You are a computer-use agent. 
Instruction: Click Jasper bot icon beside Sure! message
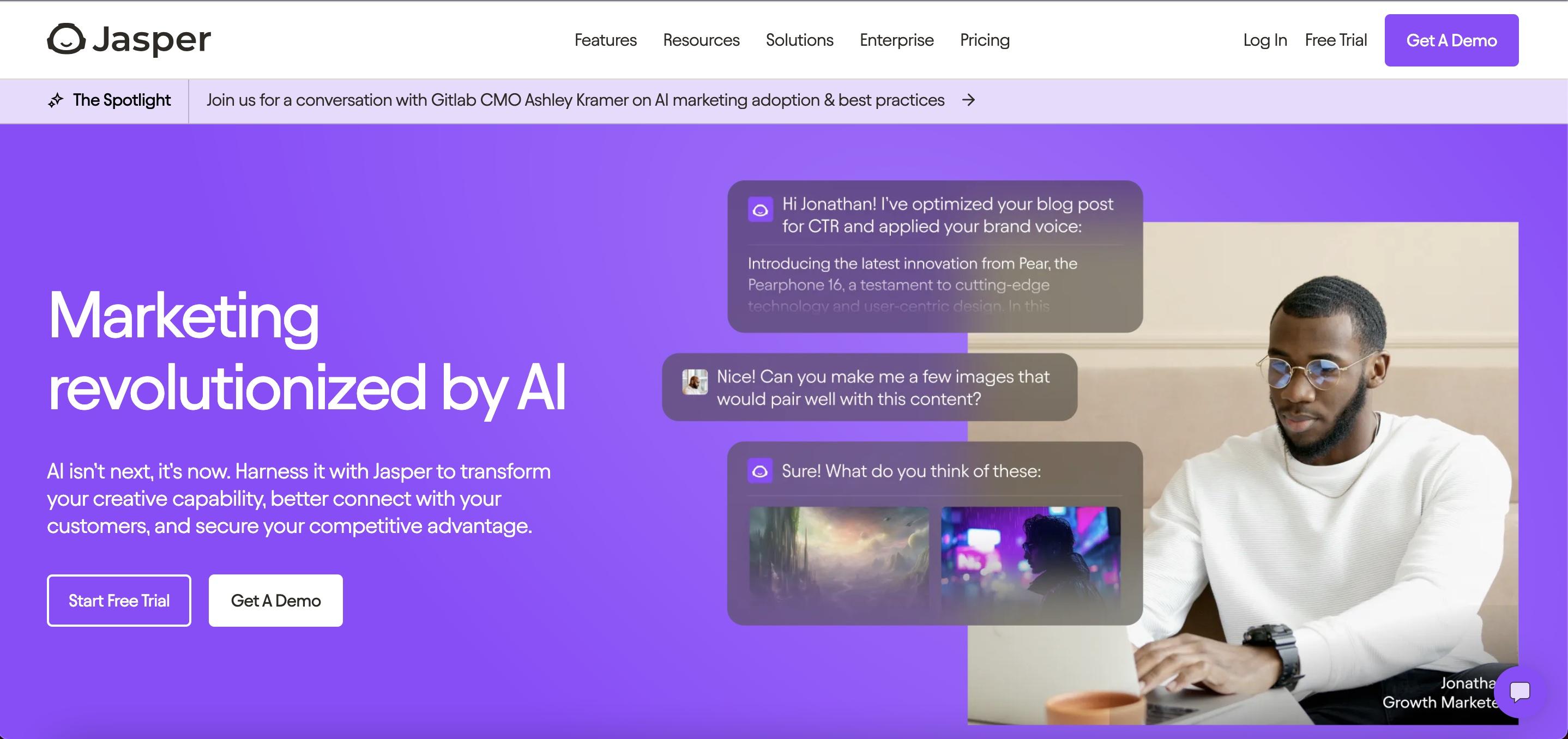(759, 471)
